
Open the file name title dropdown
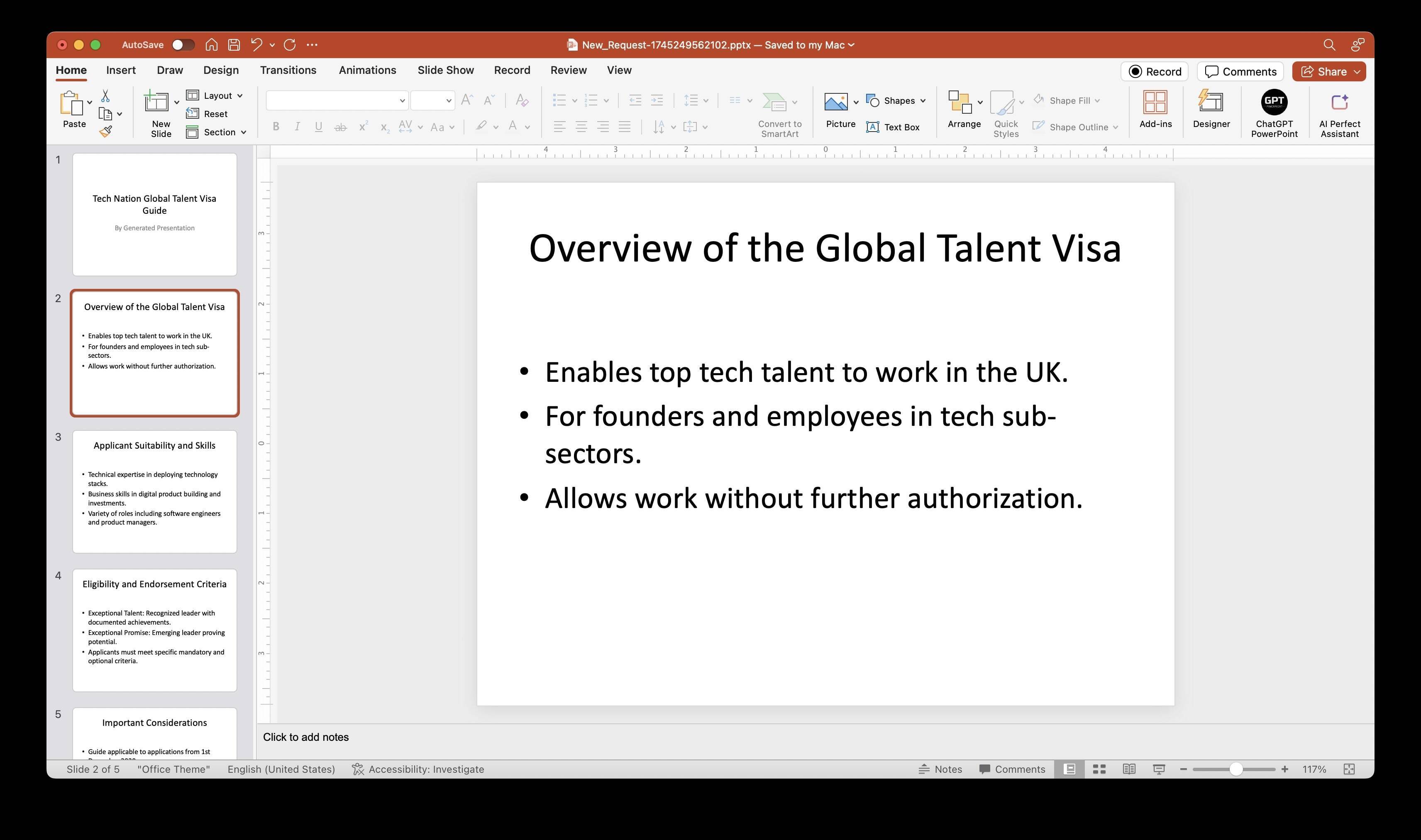[x=851, y=45]
